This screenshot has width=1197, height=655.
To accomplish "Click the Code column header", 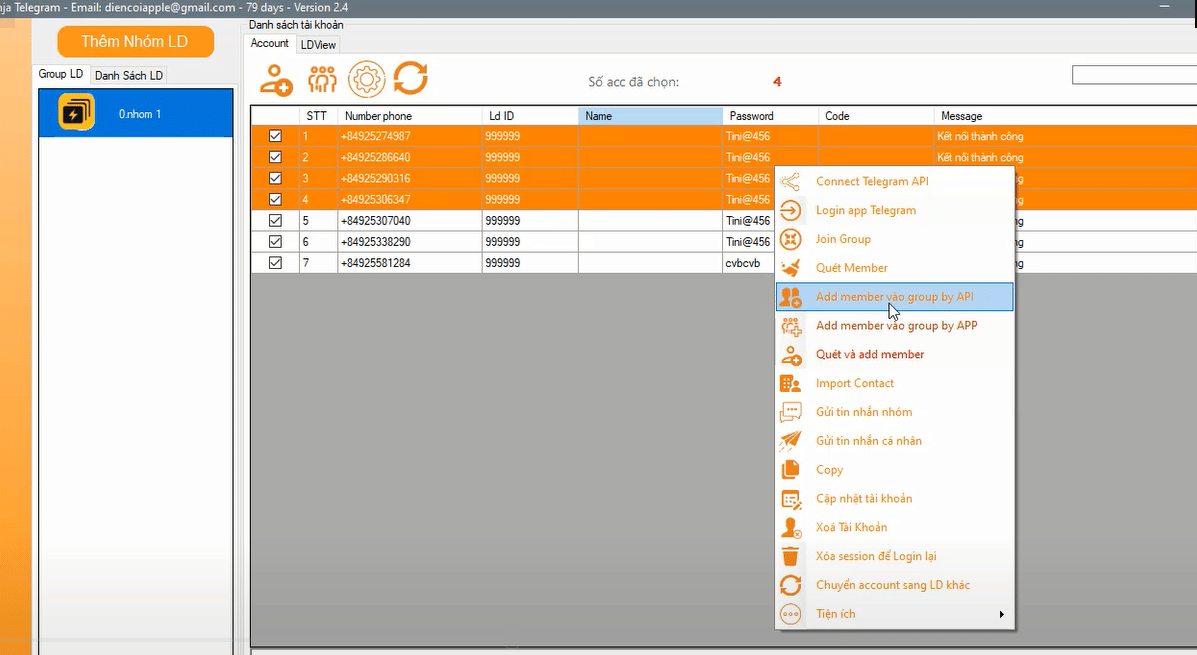I will click(876, 116).
